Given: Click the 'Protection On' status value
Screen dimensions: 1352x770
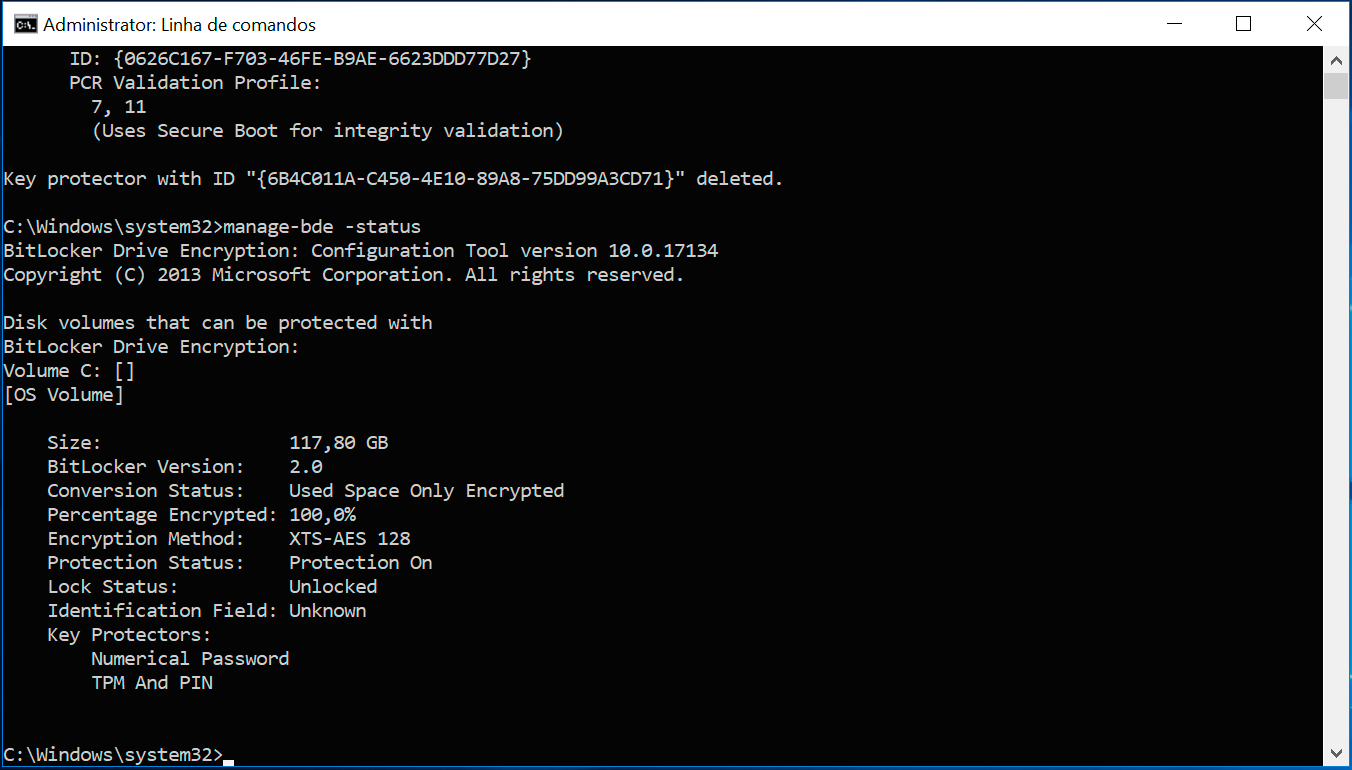Looking at the screenshot, I should pos(361,563).
